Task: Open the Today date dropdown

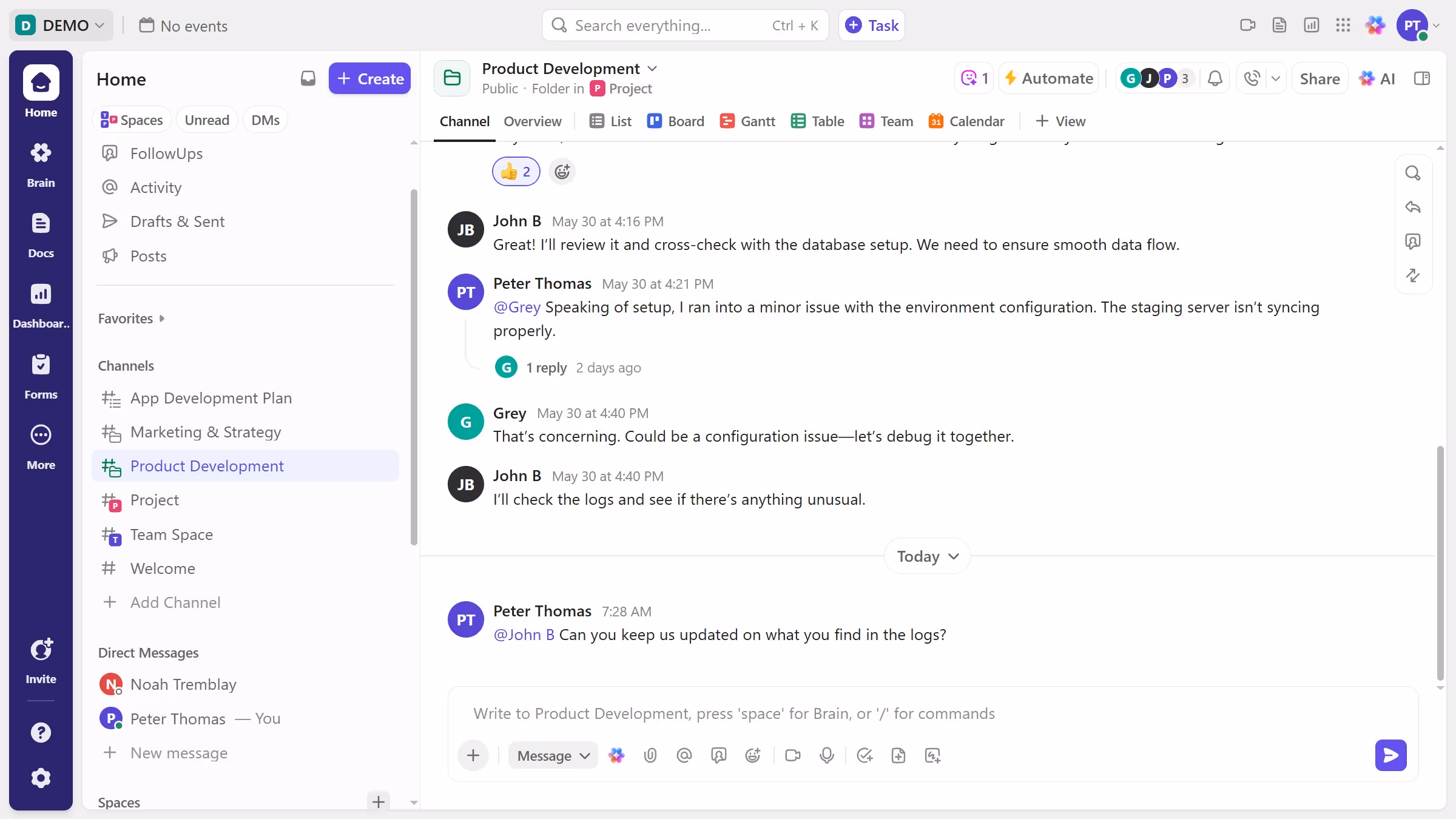Action: pos(927,556)
